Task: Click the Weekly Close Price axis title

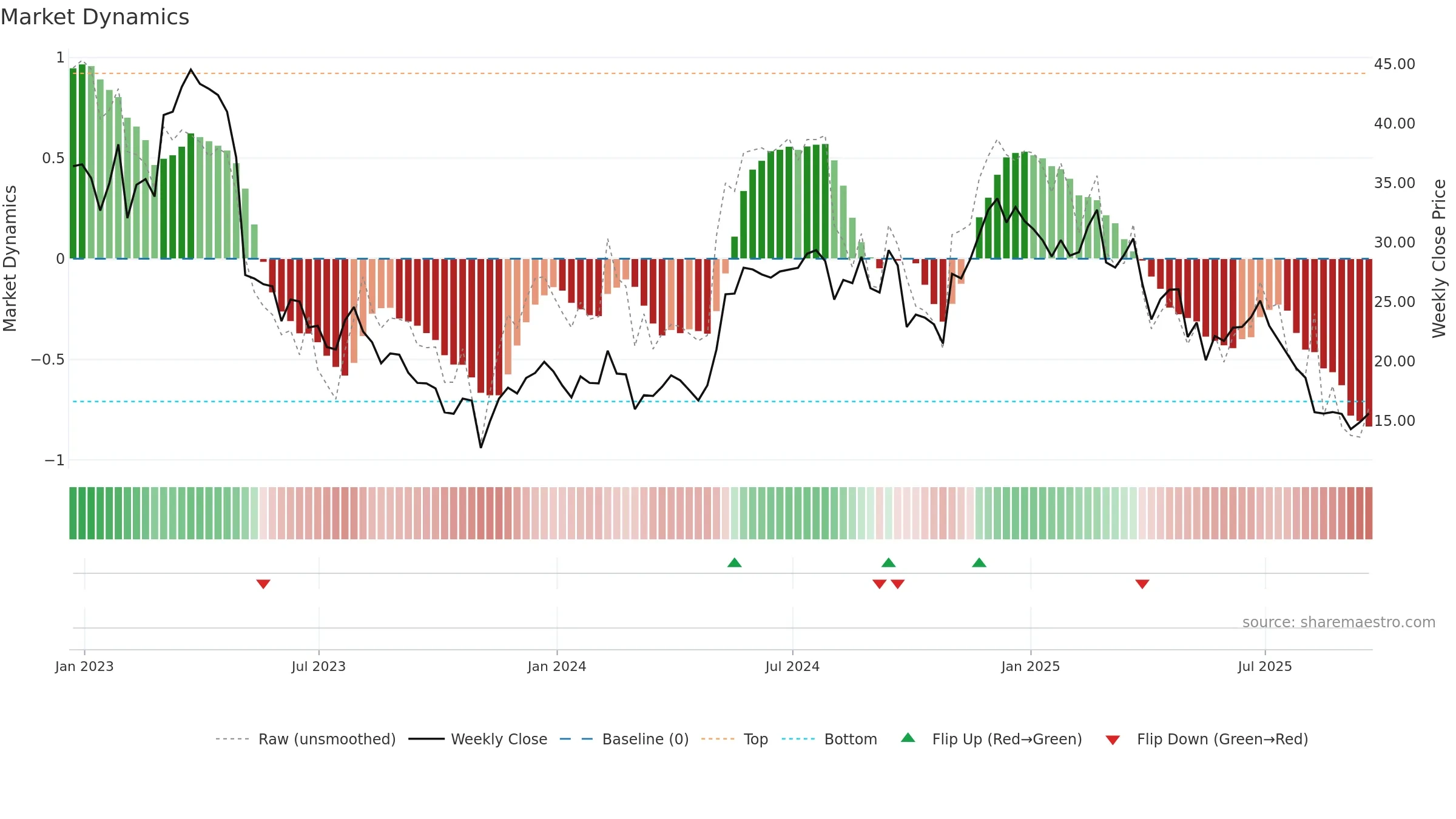Action: tap(1440, 258)
